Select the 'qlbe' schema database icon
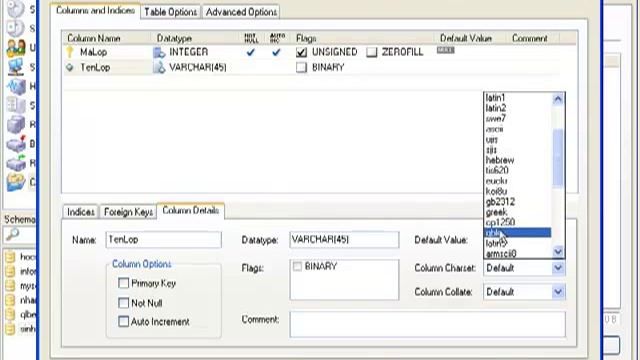Viewport: 640px width, 360px height. (x=11, y=314)
